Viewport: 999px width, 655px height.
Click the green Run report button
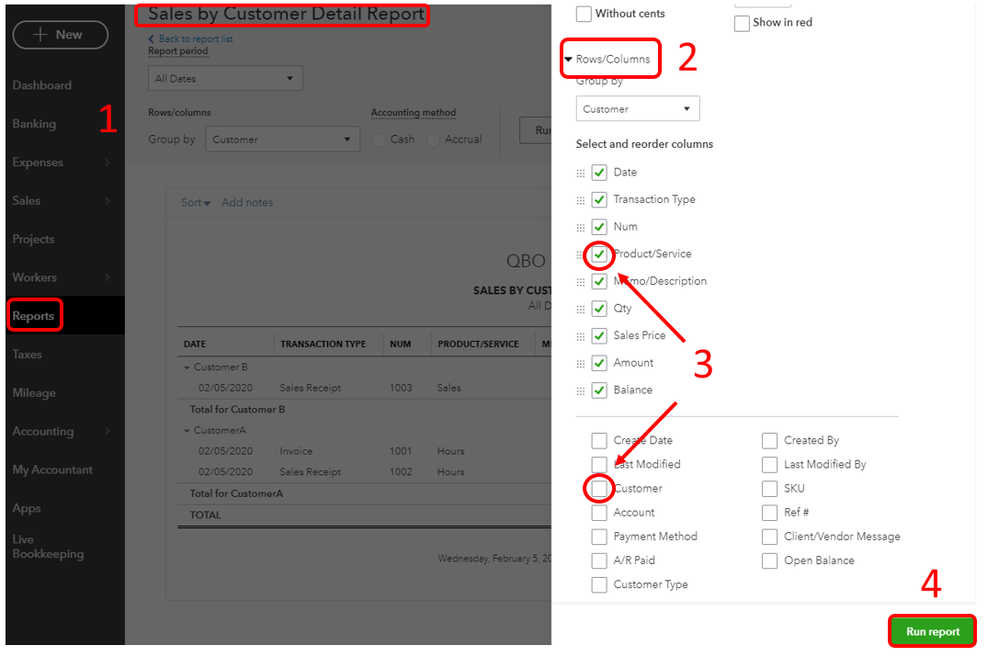pyautogui.click(x=932, y=631)
